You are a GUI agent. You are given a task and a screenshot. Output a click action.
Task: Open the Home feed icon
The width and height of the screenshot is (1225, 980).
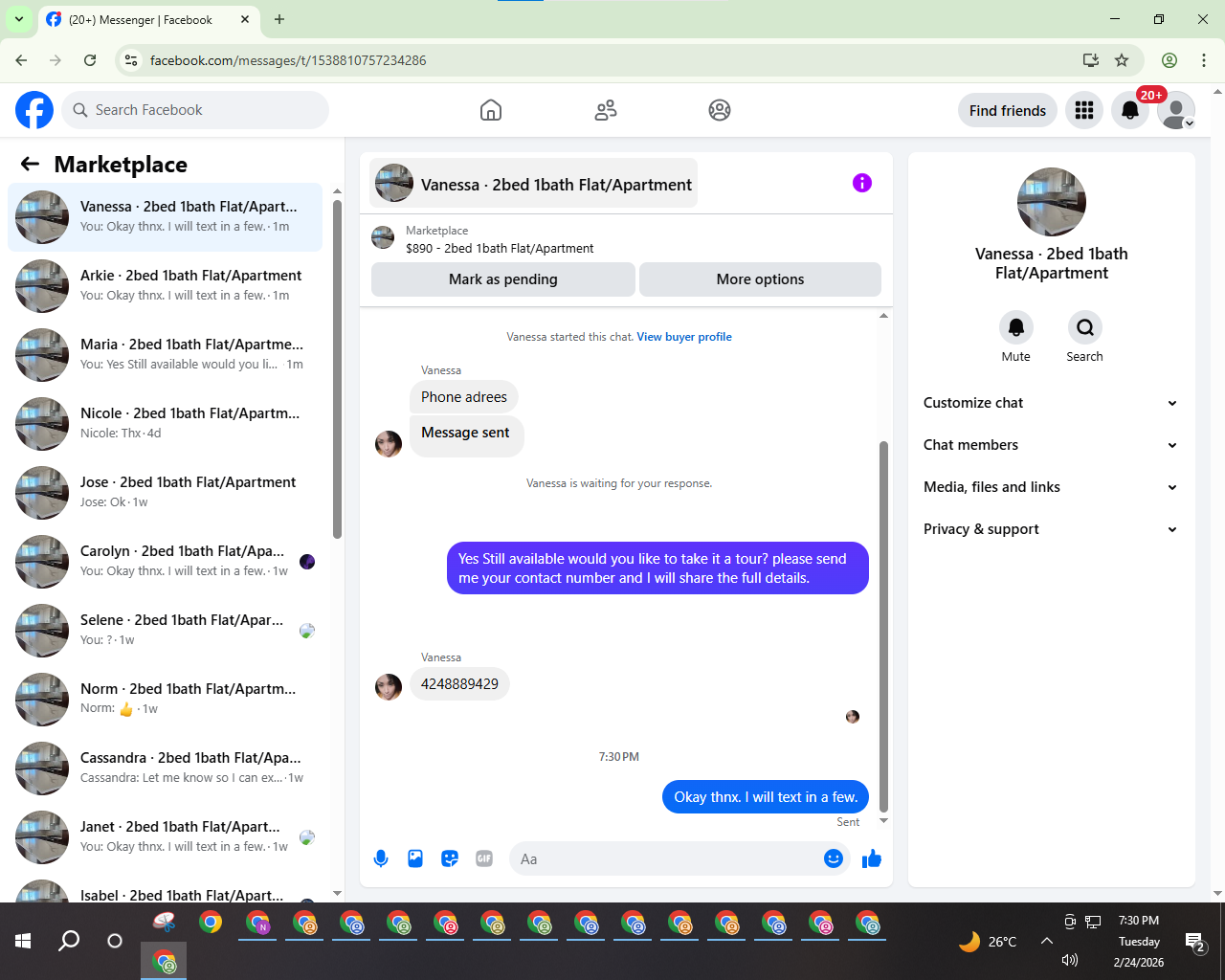(x=491, y=110)
